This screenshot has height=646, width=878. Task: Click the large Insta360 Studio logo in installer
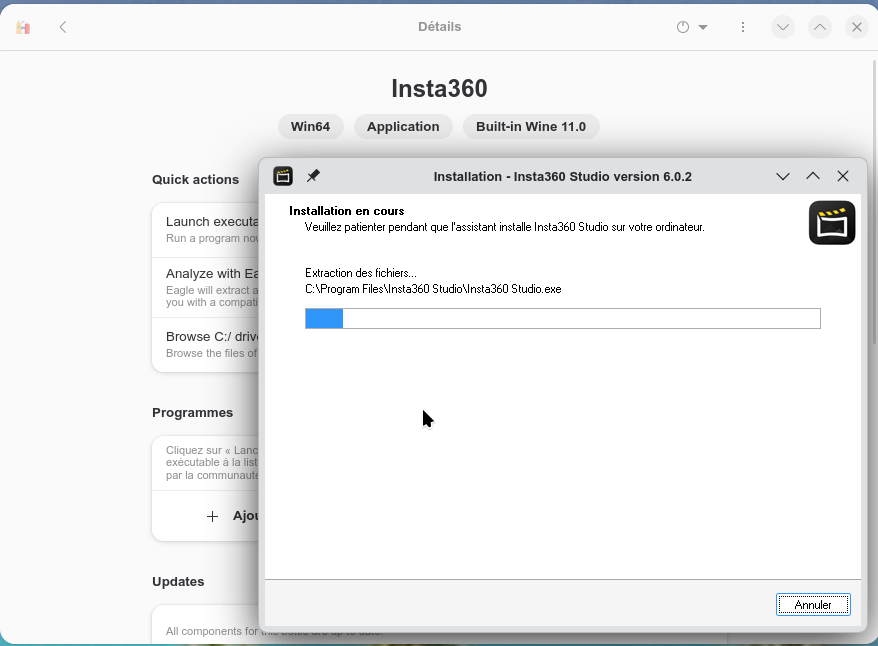pyautogui.click(x=832, y=223)
